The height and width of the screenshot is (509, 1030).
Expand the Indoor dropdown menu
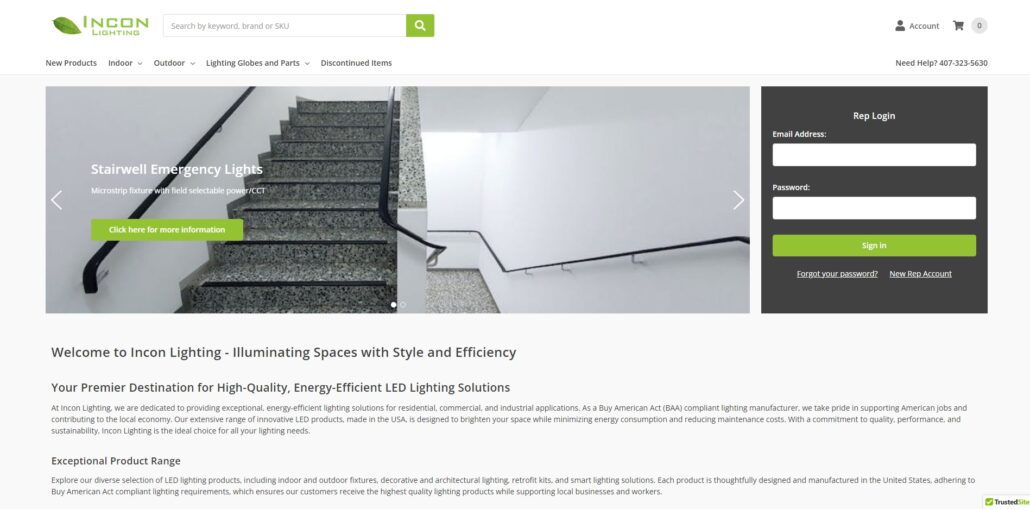[125, 63]
